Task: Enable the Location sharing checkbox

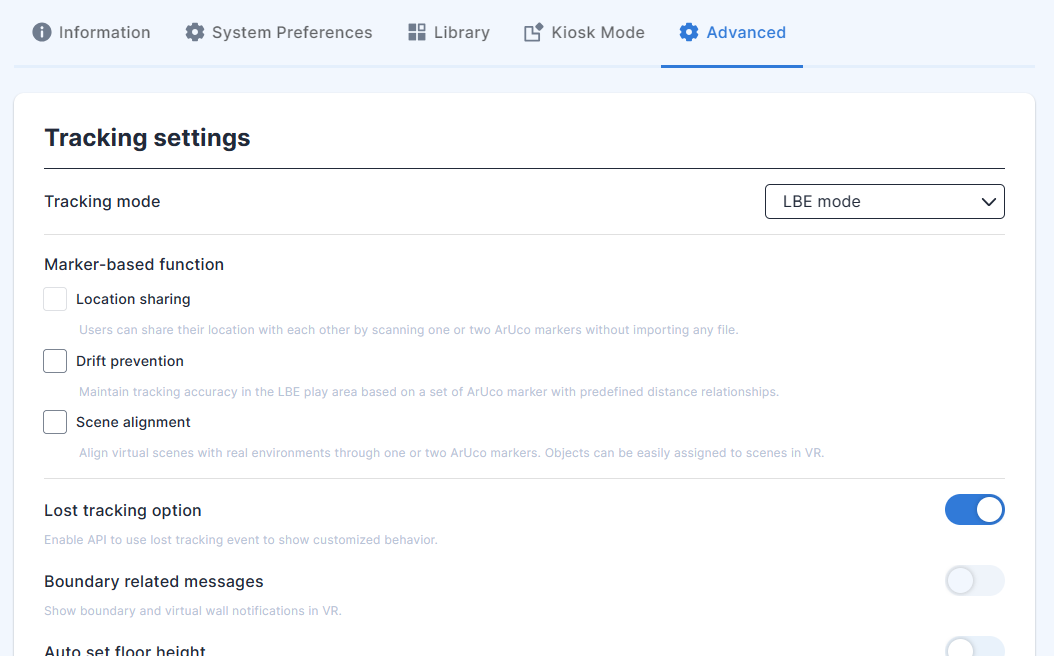Action: pos(56,299)
